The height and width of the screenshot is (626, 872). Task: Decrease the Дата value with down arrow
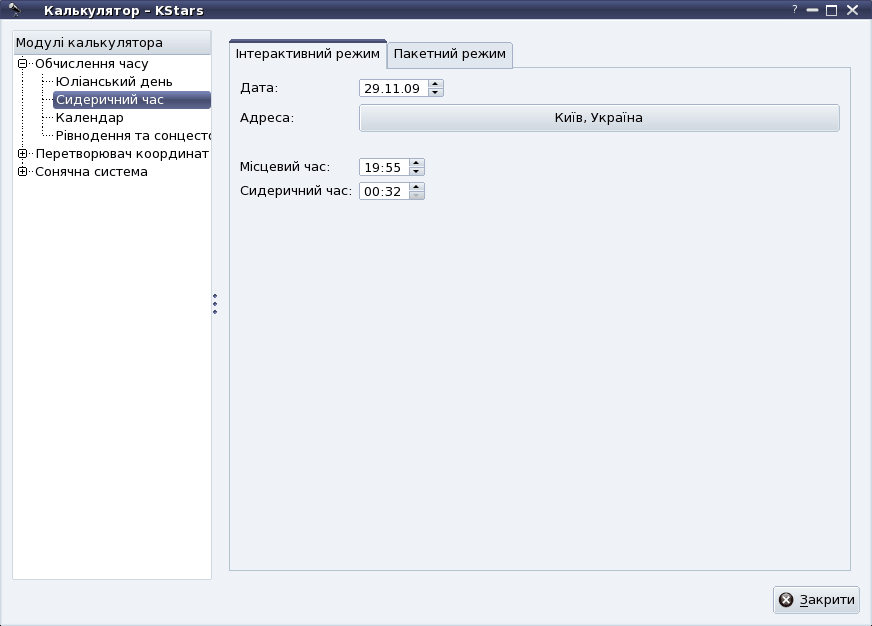pos(435,93)
